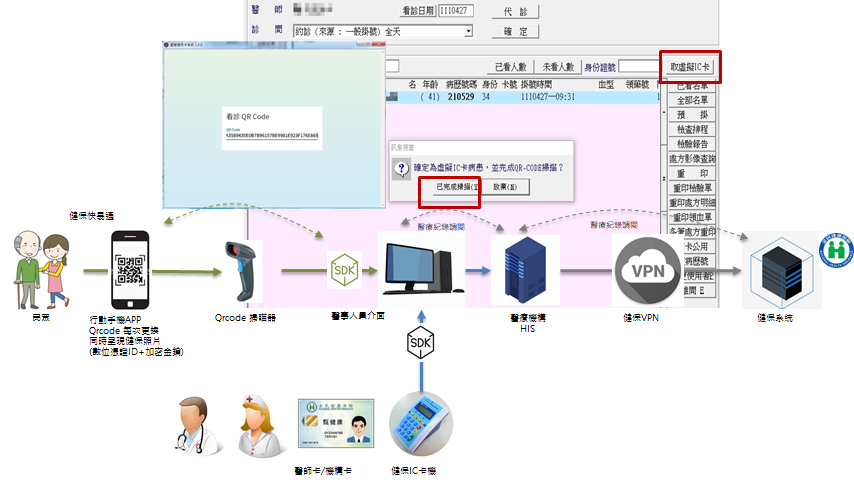Click the Qrcode 掃描器 label
854x490 pixels.
(x=245, y=317)
